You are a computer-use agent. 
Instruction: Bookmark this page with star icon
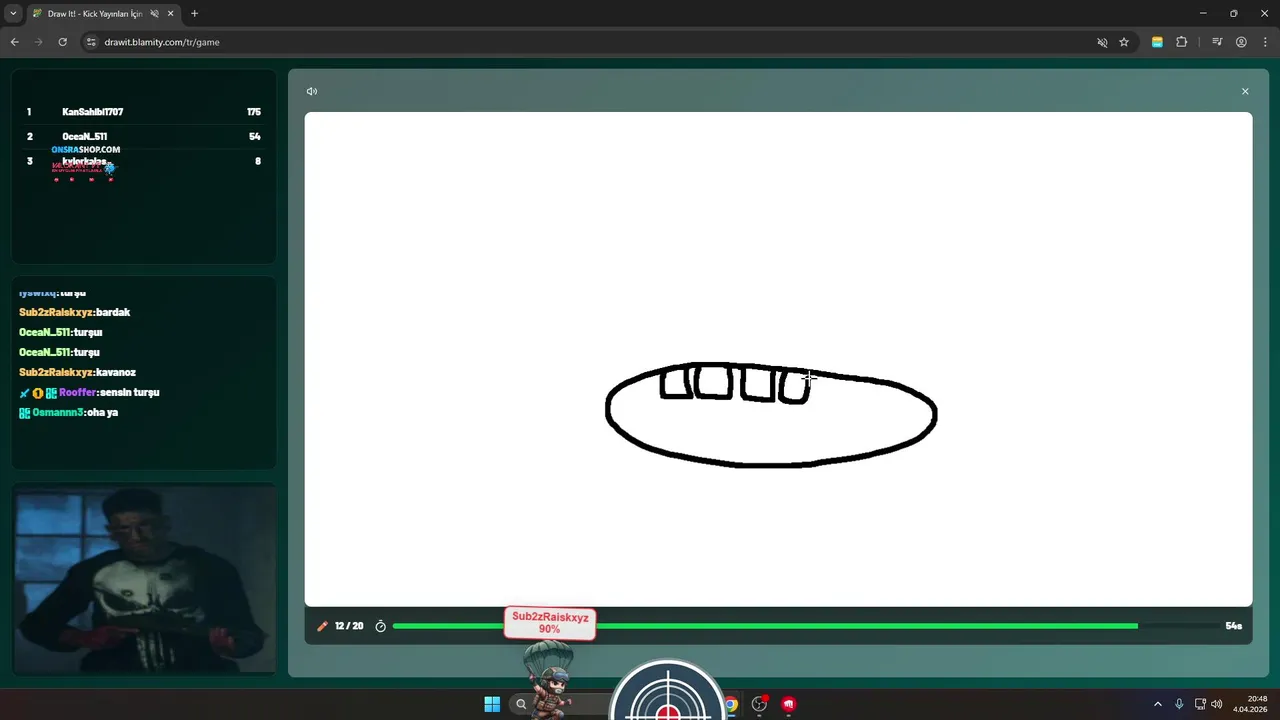pos(1124,42)
